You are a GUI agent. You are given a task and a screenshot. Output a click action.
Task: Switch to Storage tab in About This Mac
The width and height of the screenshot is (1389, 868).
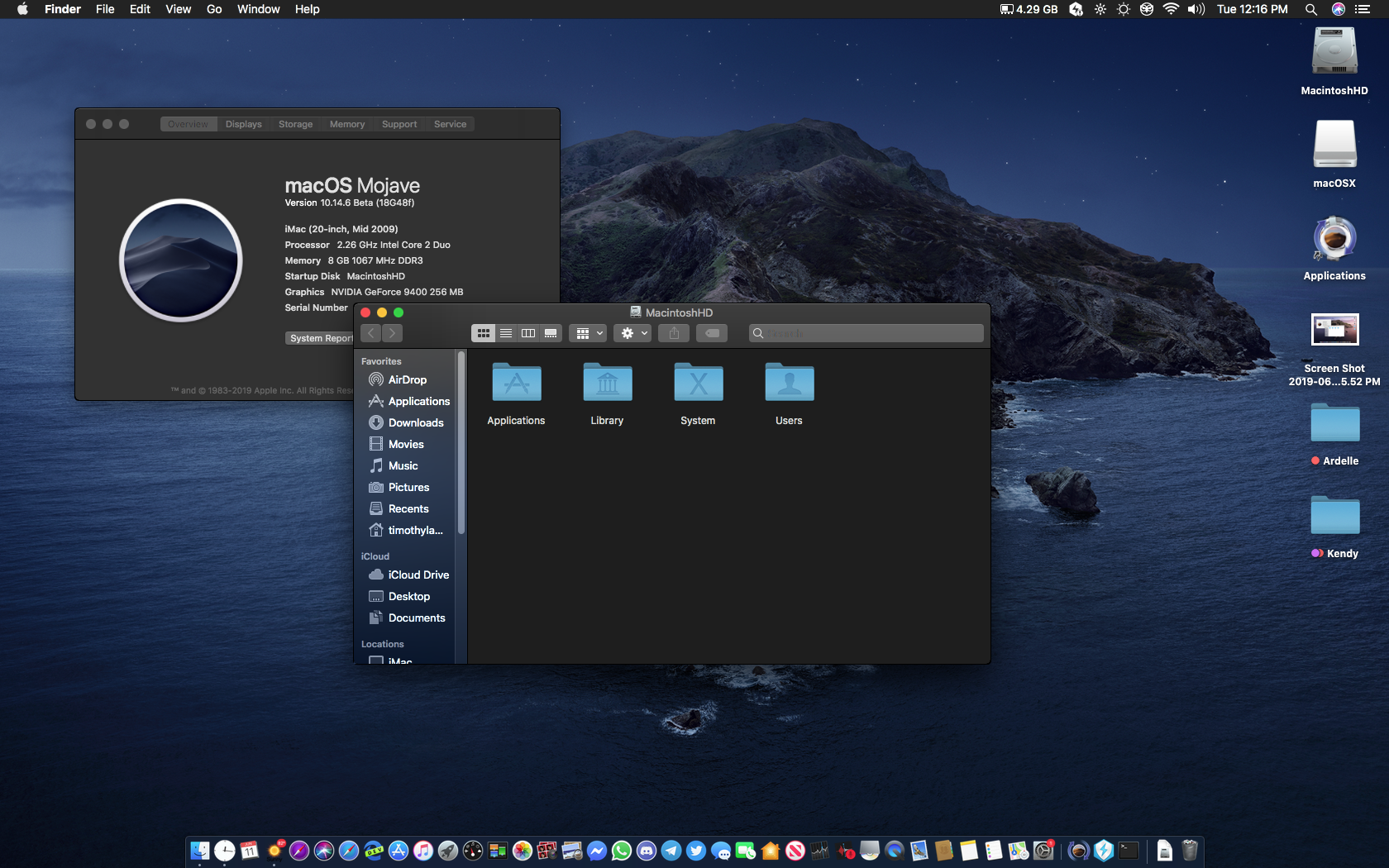pyautogui.click(x=295, y=124)
